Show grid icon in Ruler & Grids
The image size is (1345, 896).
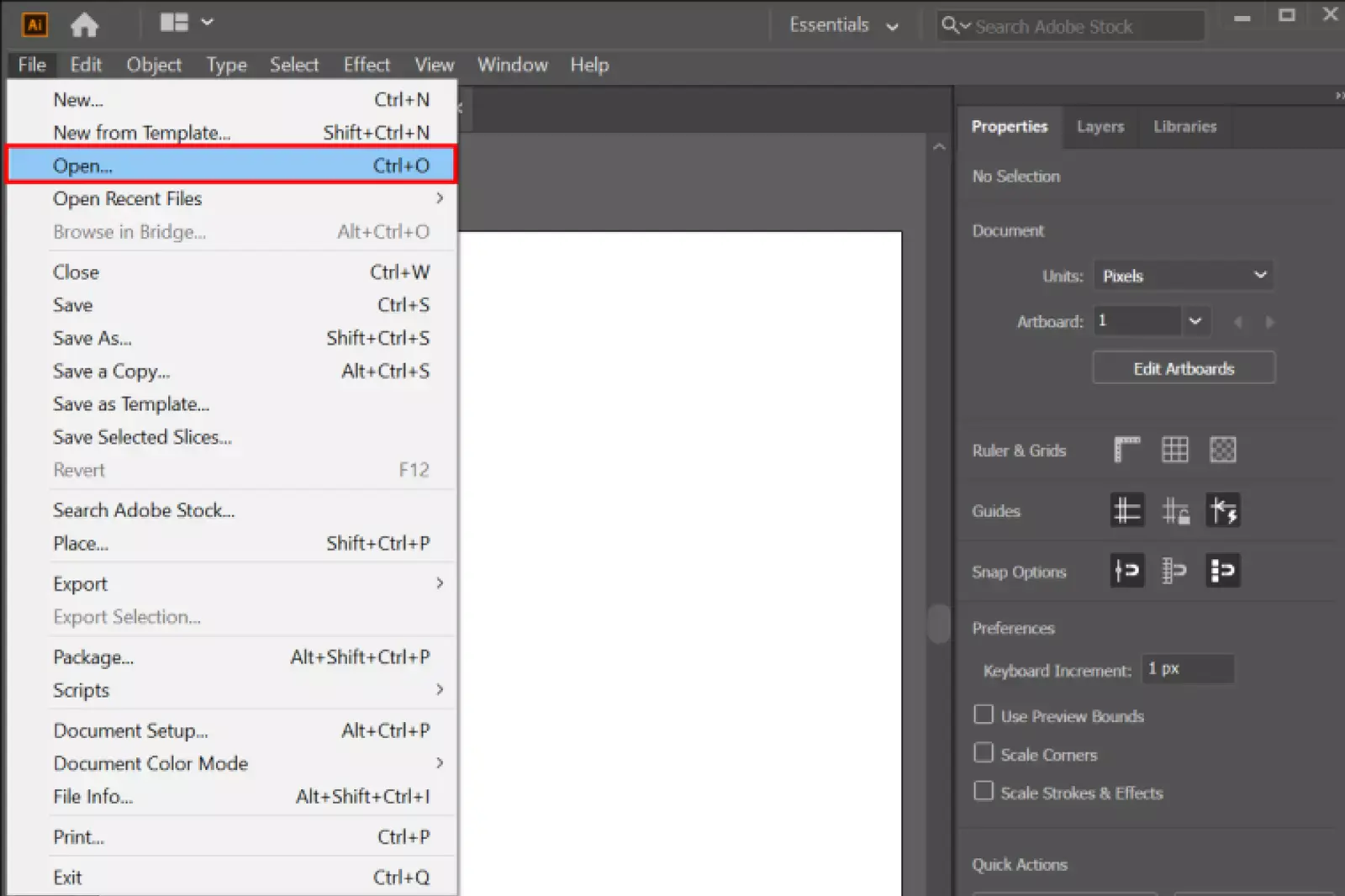point(1174,450)
